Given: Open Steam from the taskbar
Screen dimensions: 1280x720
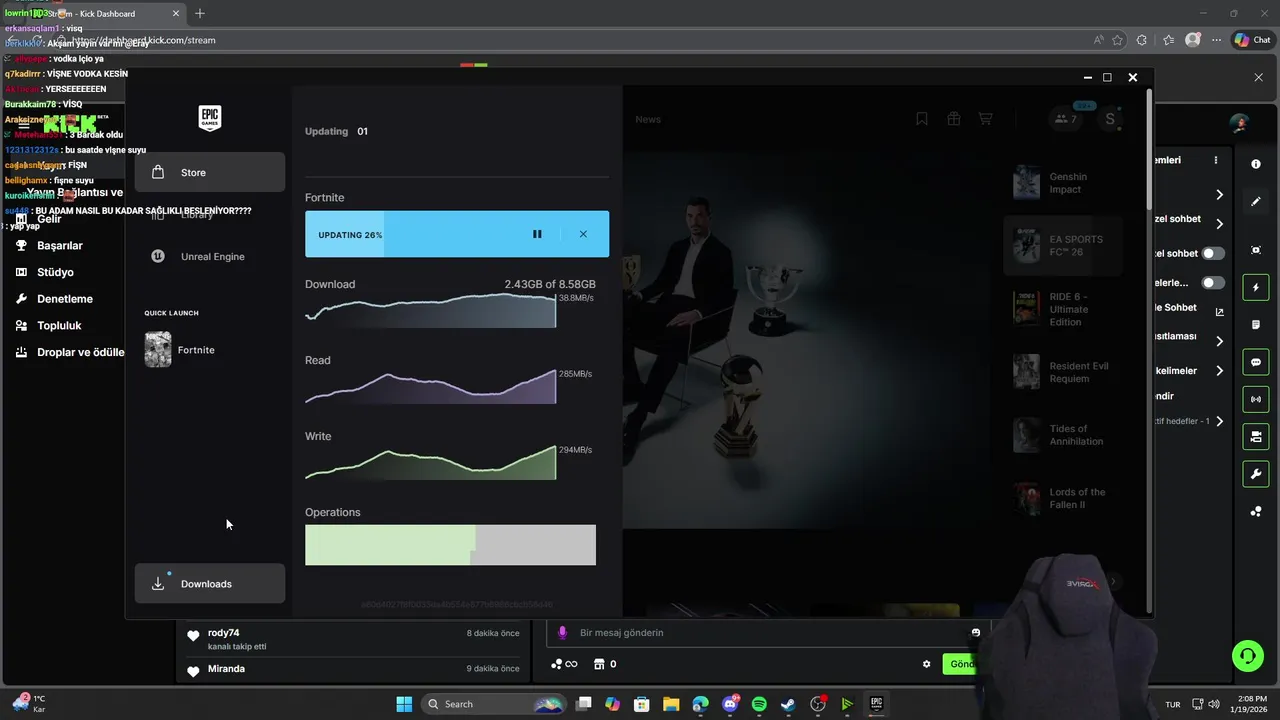Looking at the screenshot, I should [x=788, y=704].
